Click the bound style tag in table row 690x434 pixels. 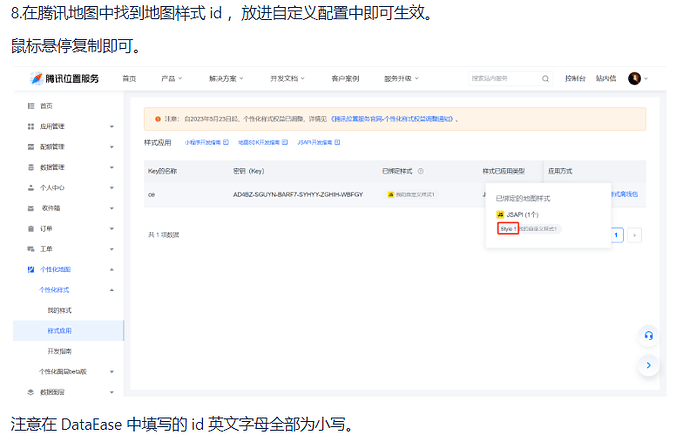411,195
